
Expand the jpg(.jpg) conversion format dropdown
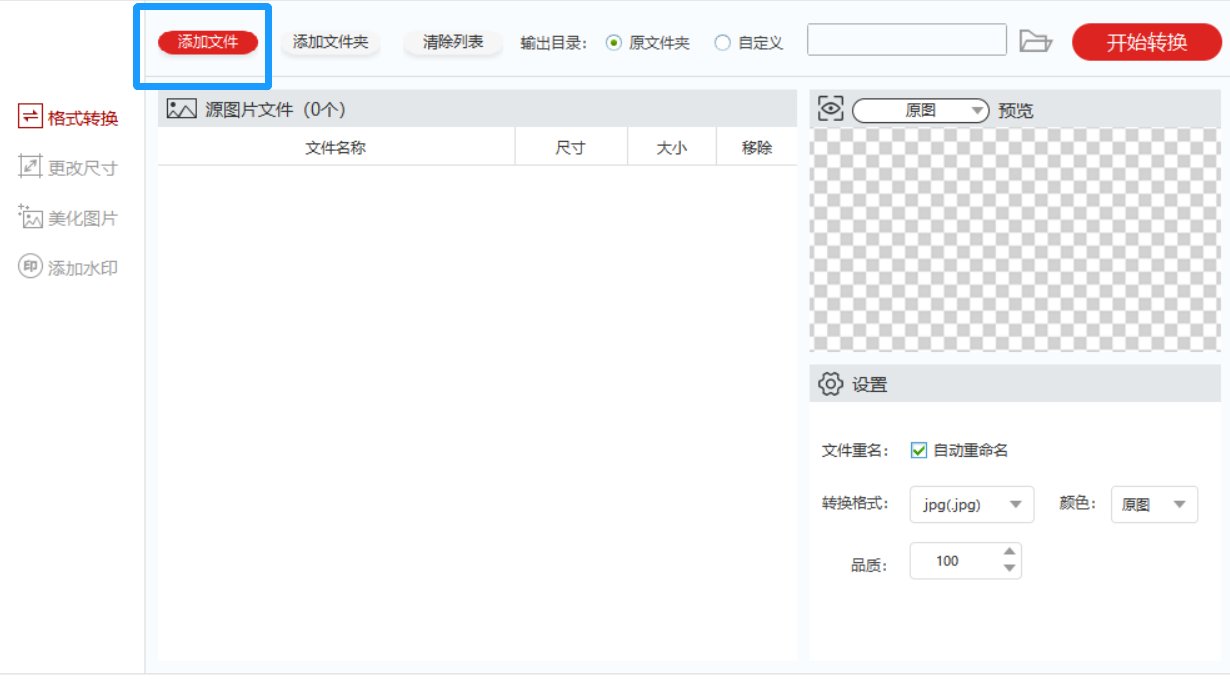971,505
